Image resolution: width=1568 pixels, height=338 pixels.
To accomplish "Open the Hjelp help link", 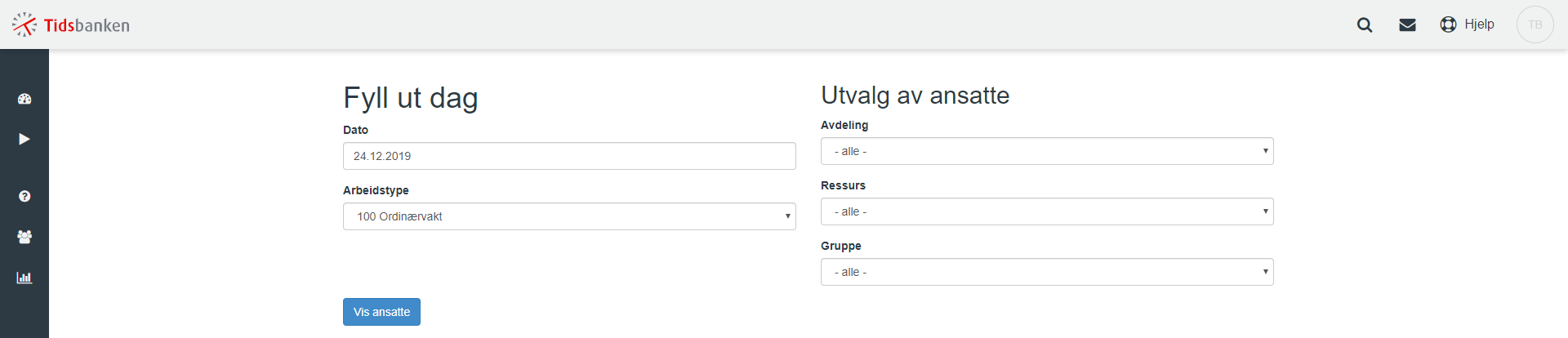I will (x=1468, y=24).
